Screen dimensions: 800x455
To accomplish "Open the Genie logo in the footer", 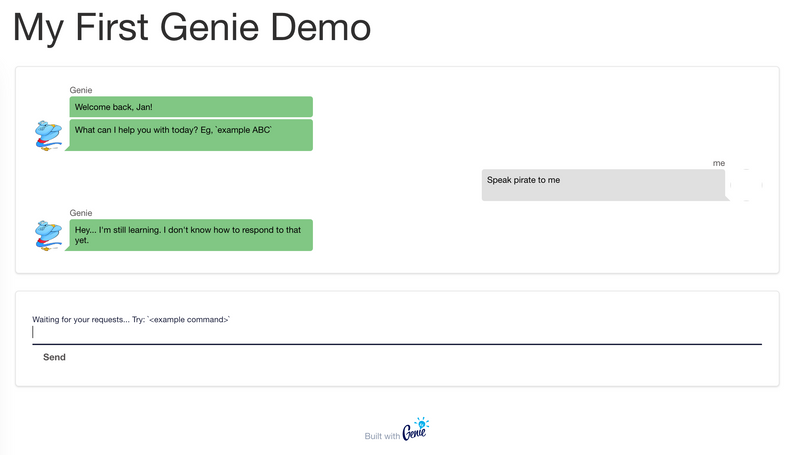I will [415, 433].
